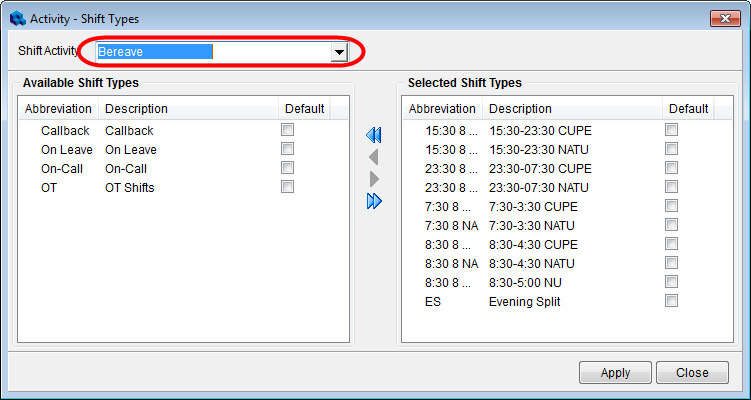Tick Default checkbox for 8:30-5:00 NU
This screenshot has width=751, height=400.
[671, 282]
